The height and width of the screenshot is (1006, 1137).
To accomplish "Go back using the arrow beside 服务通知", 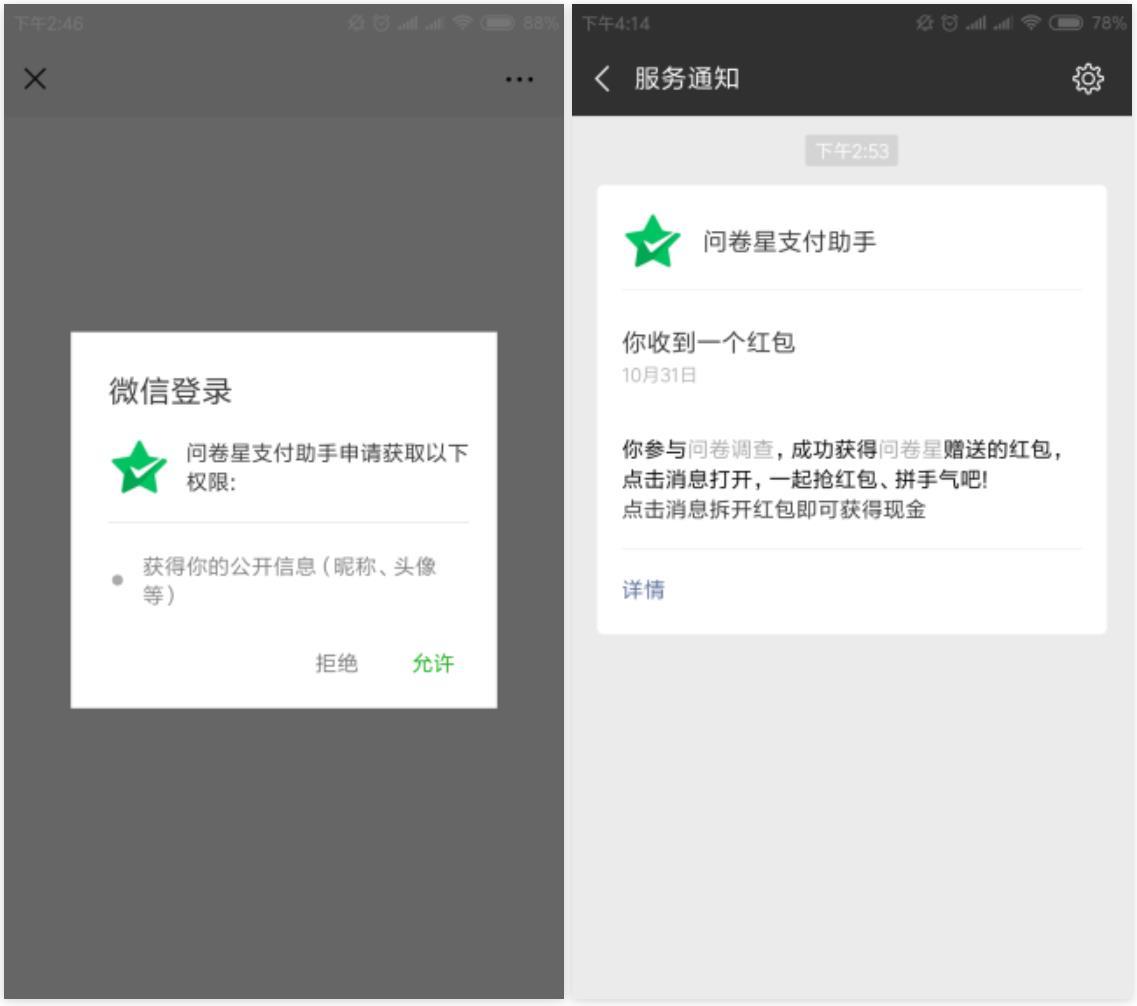I will [x=602, y=79].
